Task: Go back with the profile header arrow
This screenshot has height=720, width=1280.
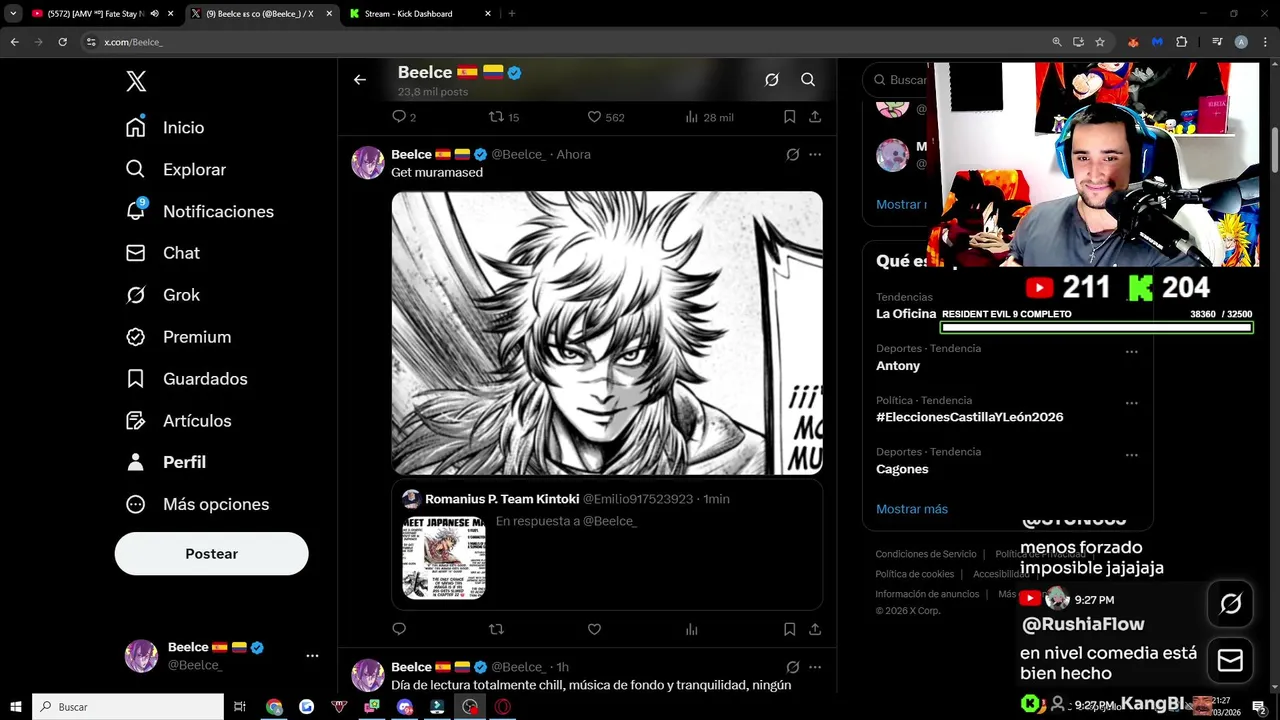Action: 360,80
